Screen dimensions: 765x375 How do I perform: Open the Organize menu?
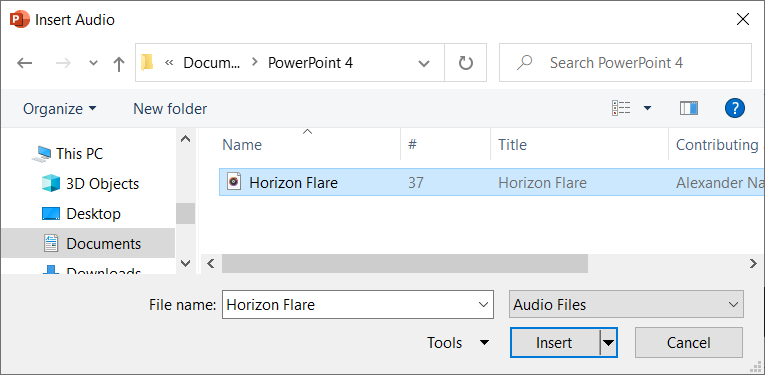pyautogui.click(x=60, y=108)
